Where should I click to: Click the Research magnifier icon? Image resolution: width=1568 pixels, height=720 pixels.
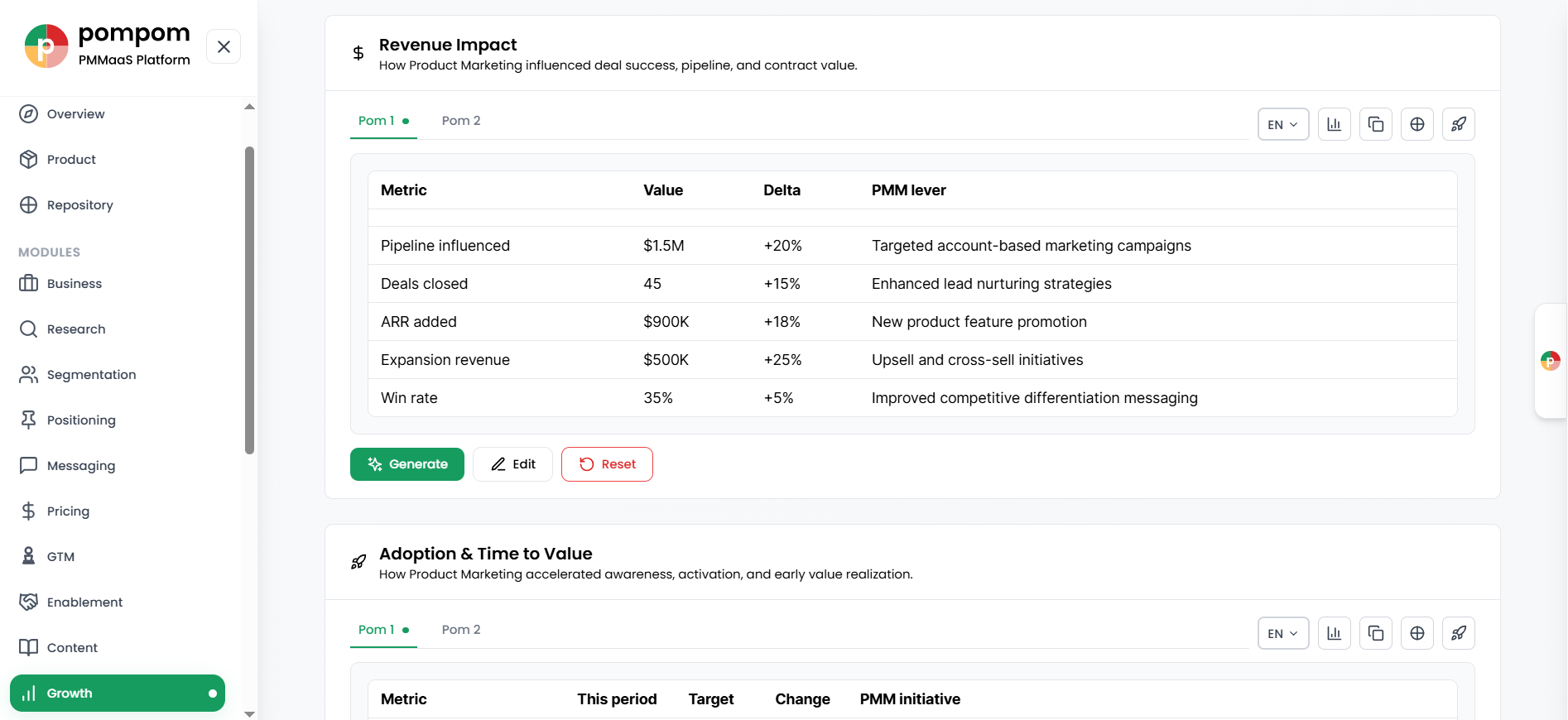pos(29,329)
